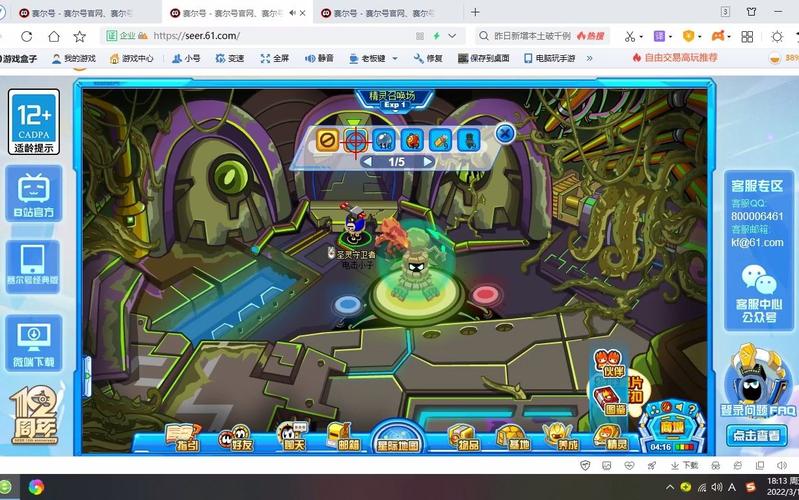
Task: Open the 图鉴 encyclopedia book icon
Action: pyautogui.click(x=609, y=401)
